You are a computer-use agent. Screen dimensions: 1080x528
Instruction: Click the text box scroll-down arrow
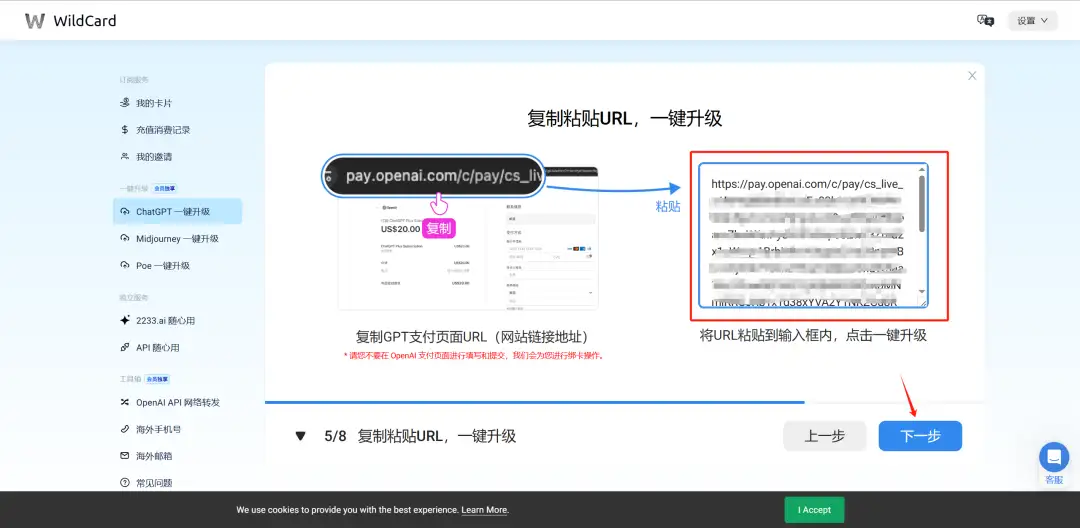tap(922, 292)
